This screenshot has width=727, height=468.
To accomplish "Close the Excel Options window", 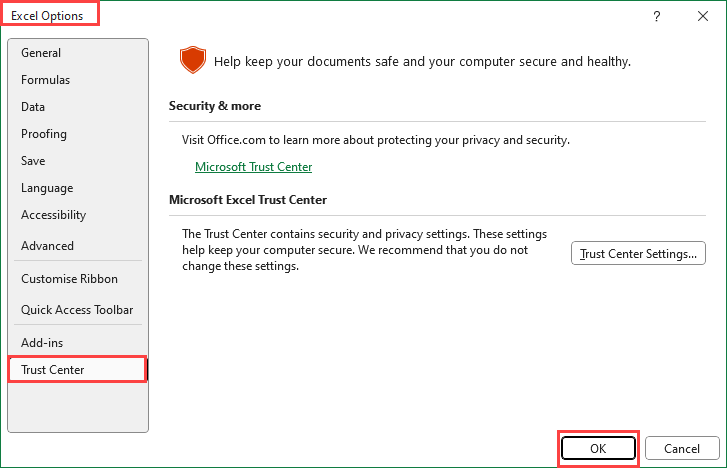I will pyautogui.click(x=702, y=17).
